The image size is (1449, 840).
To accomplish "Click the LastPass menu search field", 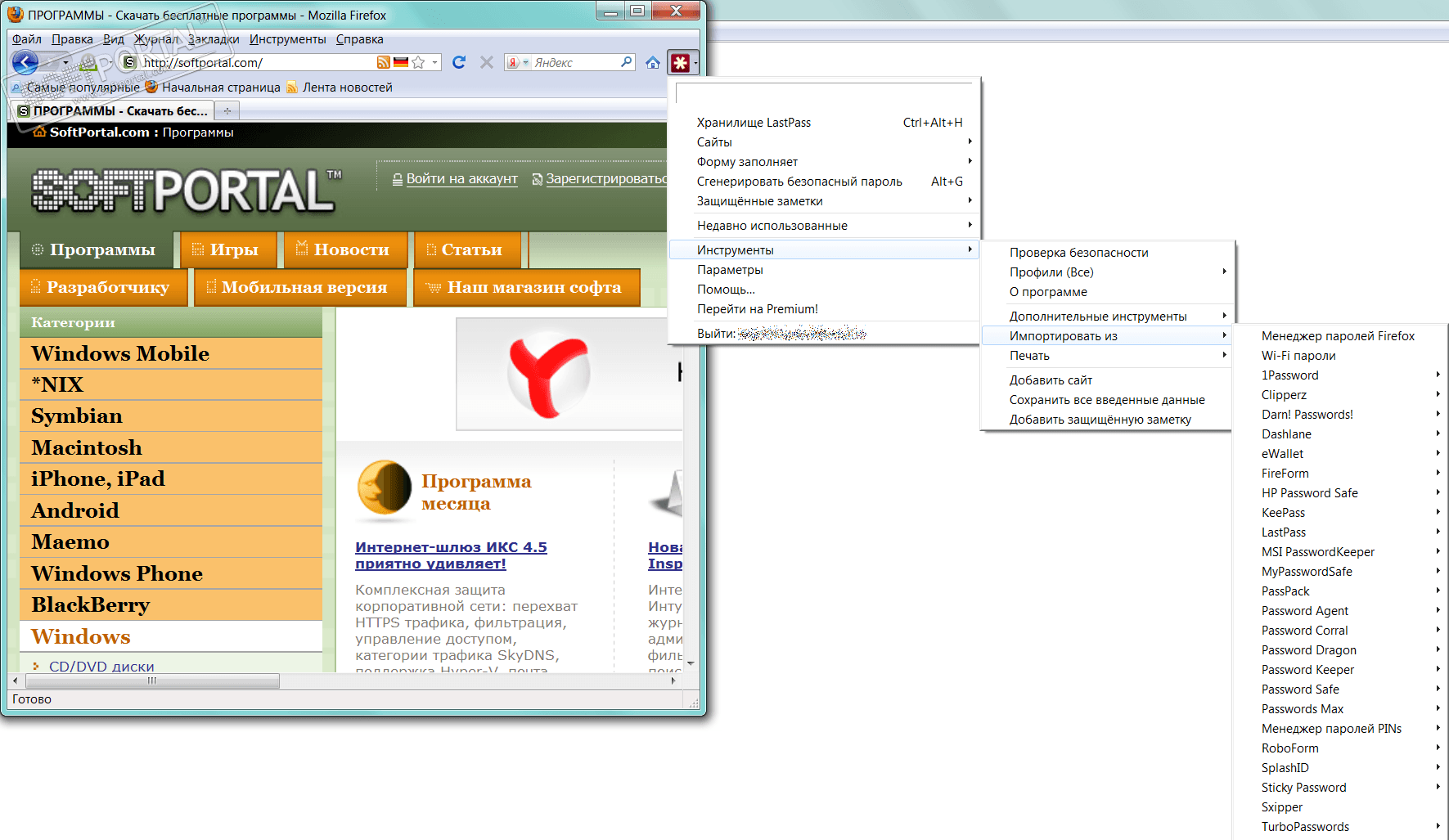I will 825,92.
